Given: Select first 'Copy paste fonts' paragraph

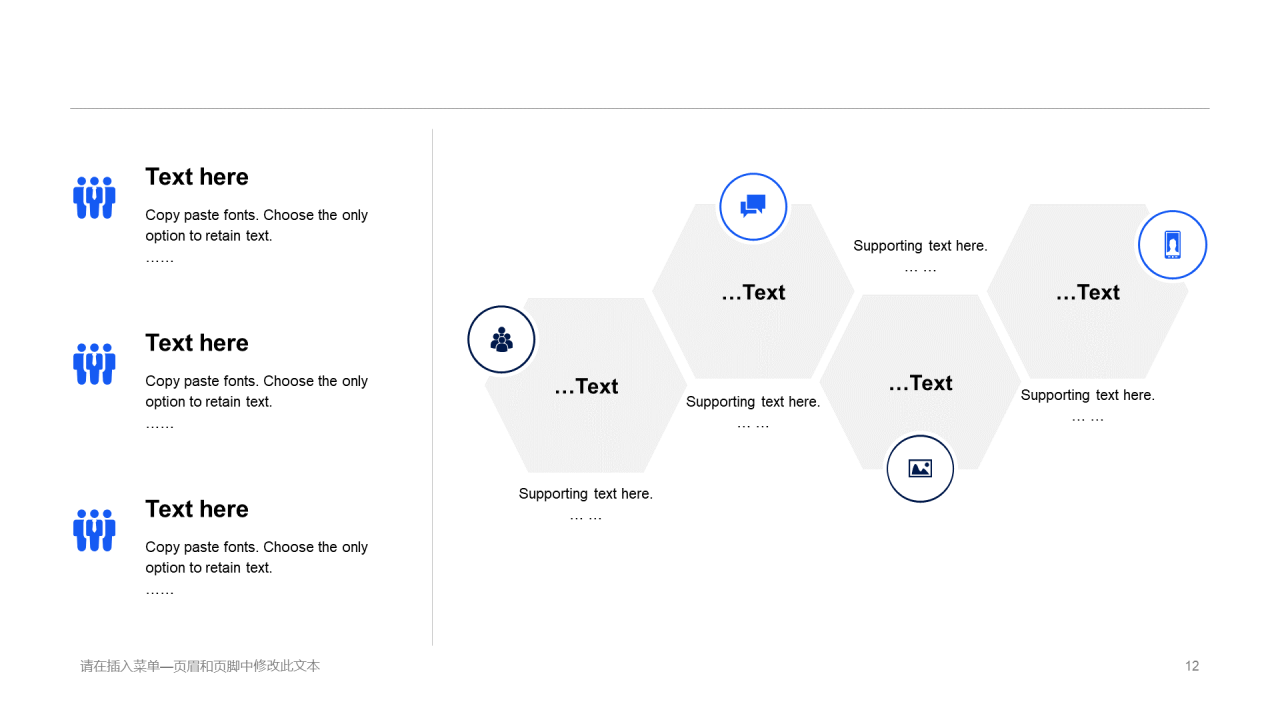Looking at the screenshot, I should click(x=257, y=236).
